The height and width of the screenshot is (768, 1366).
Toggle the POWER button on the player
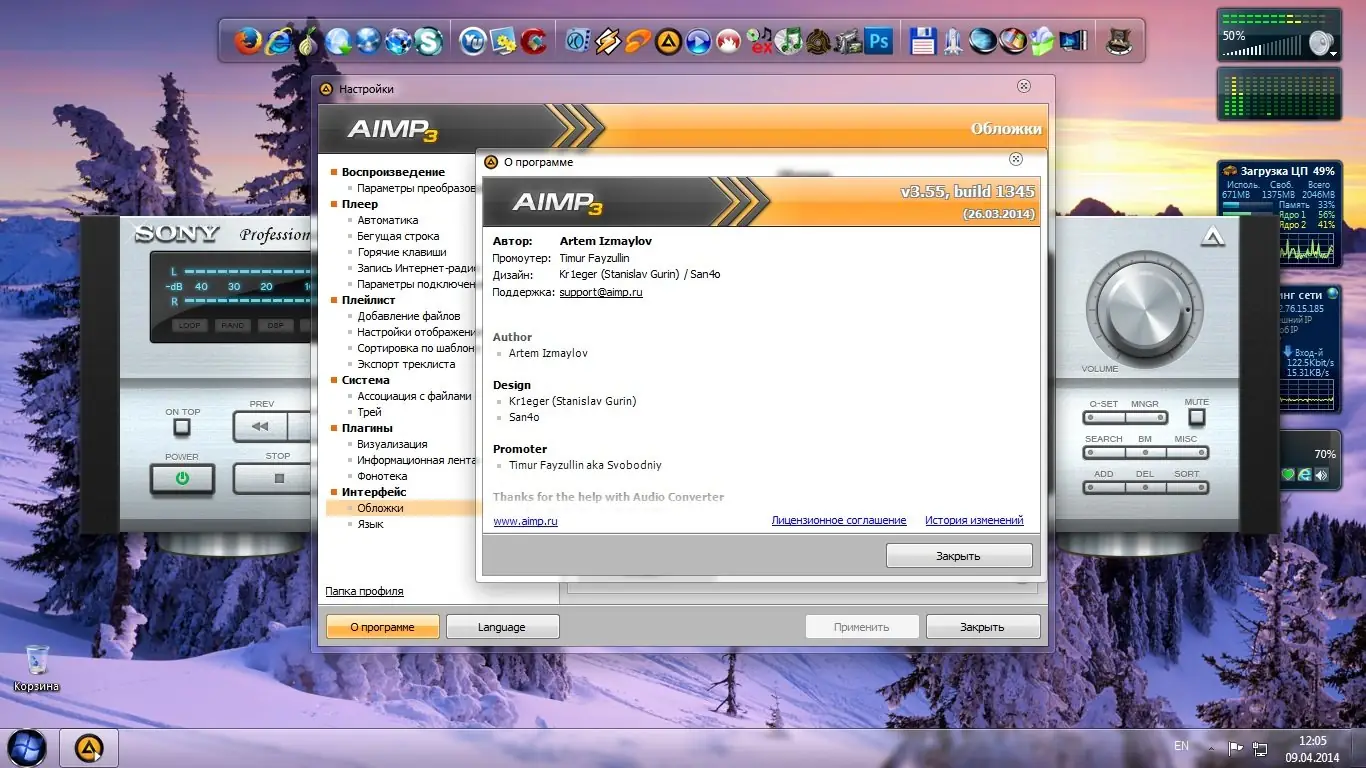182,478
